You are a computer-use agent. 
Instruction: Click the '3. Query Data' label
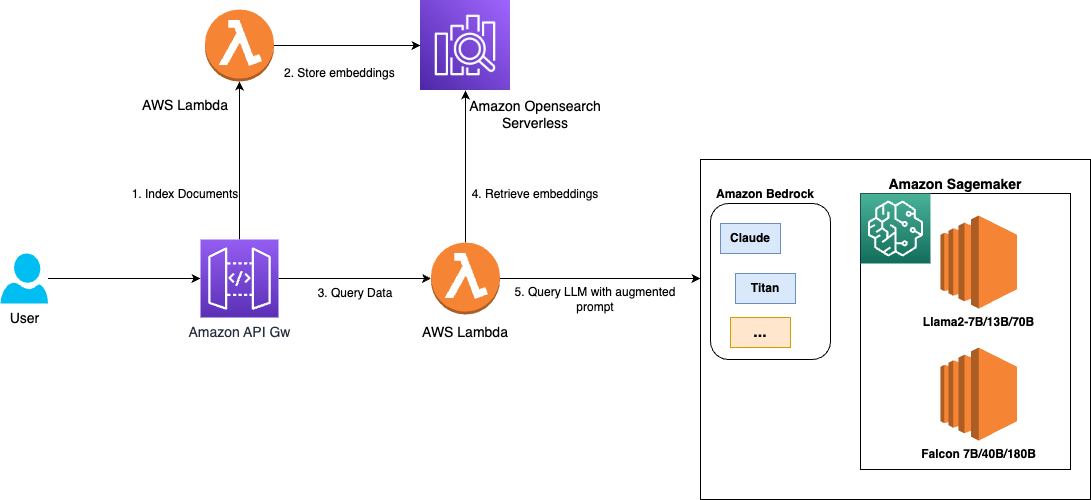pos(355,293)
